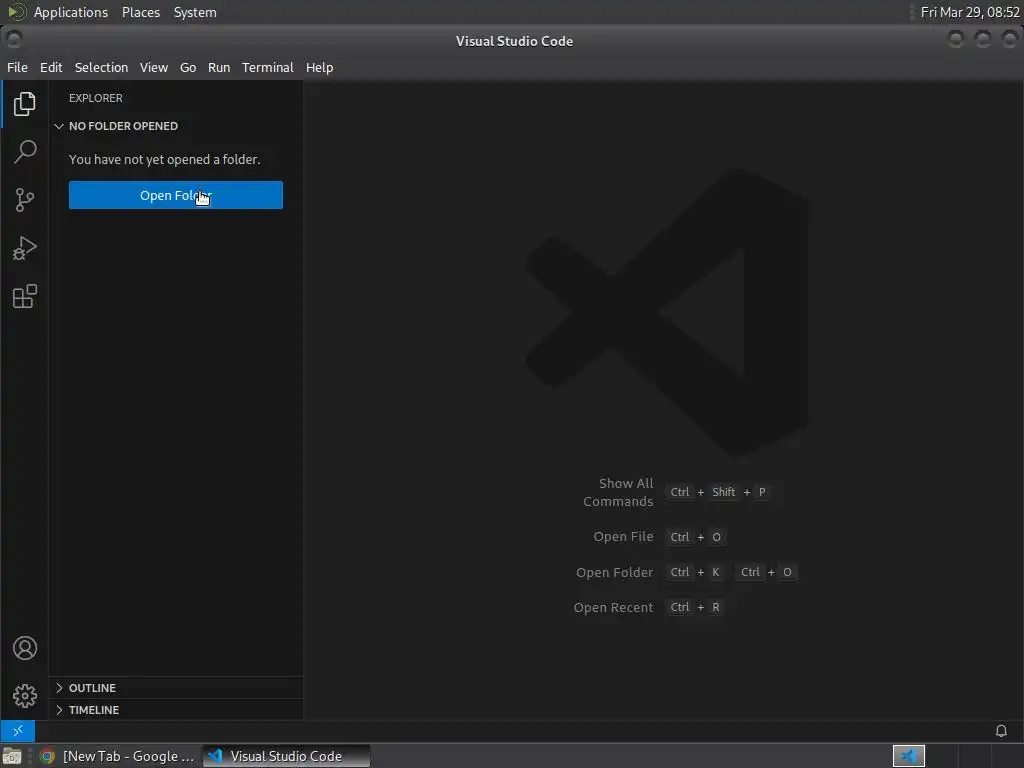
Task: Click the window menu button in title bar
Action: coord(14,40)
